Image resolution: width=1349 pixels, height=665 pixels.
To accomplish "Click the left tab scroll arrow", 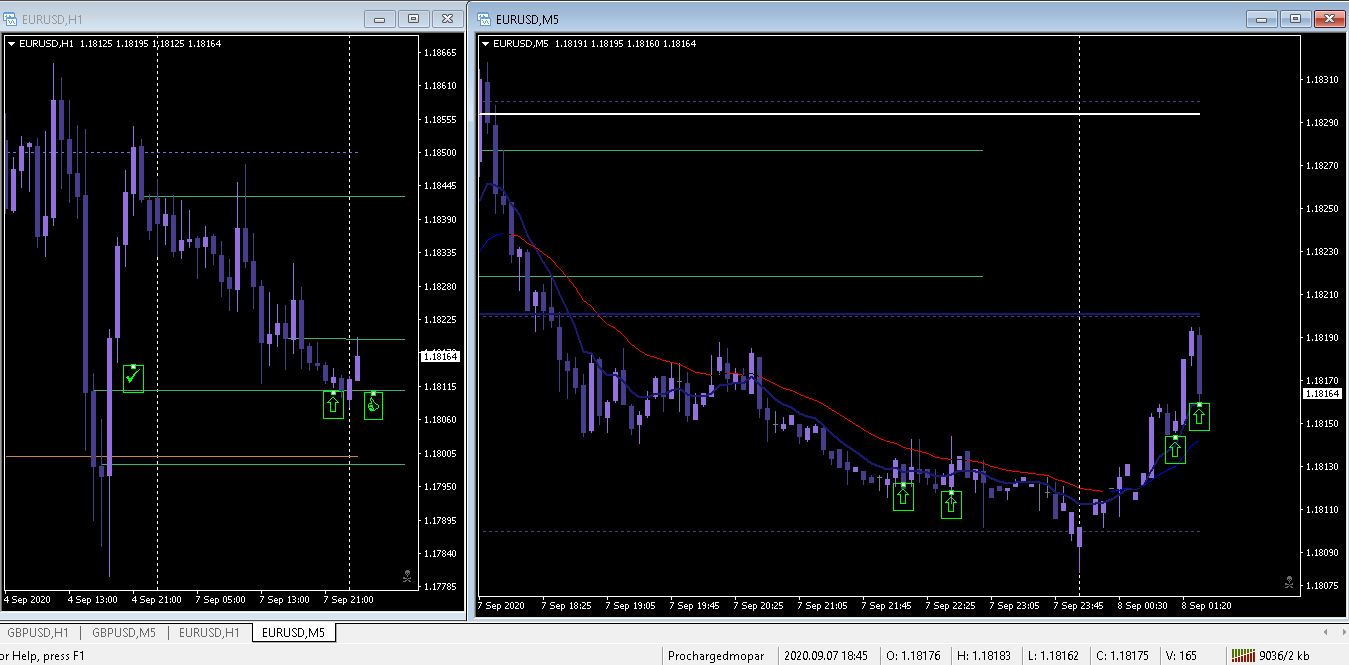I will pyautogui.click(x=1326, y=633).
